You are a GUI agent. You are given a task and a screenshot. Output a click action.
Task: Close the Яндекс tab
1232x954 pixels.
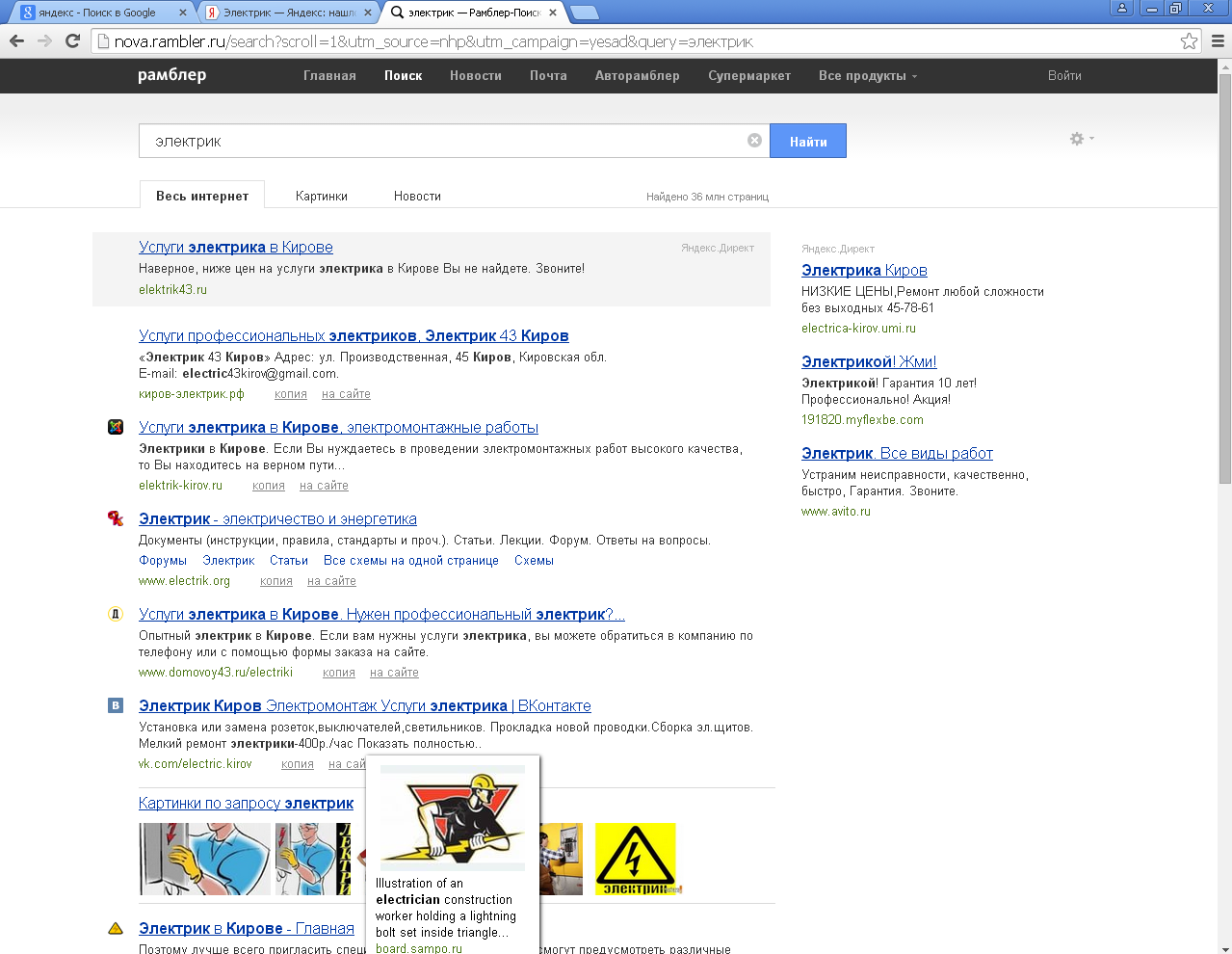click(x=368, y=13)
